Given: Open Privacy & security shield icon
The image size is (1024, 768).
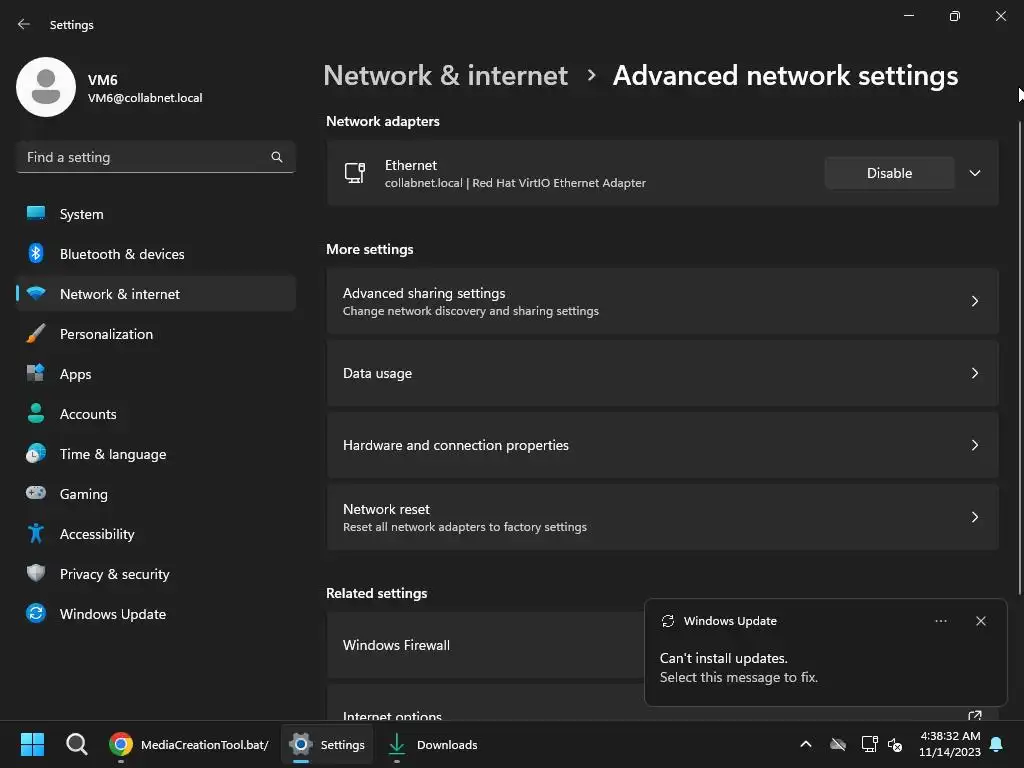Looking at the screenshot, I should coord(36,574).
